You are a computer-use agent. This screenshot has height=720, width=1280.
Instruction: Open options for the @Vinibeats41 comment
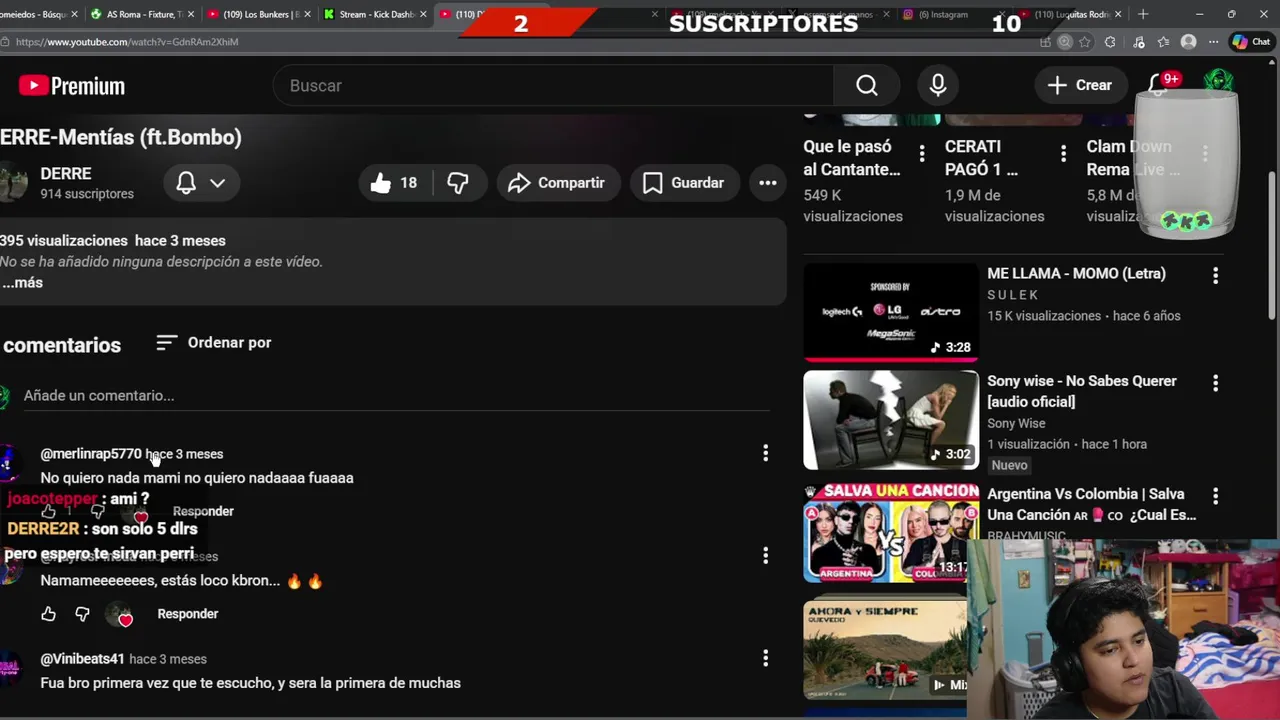pos(766,658)
